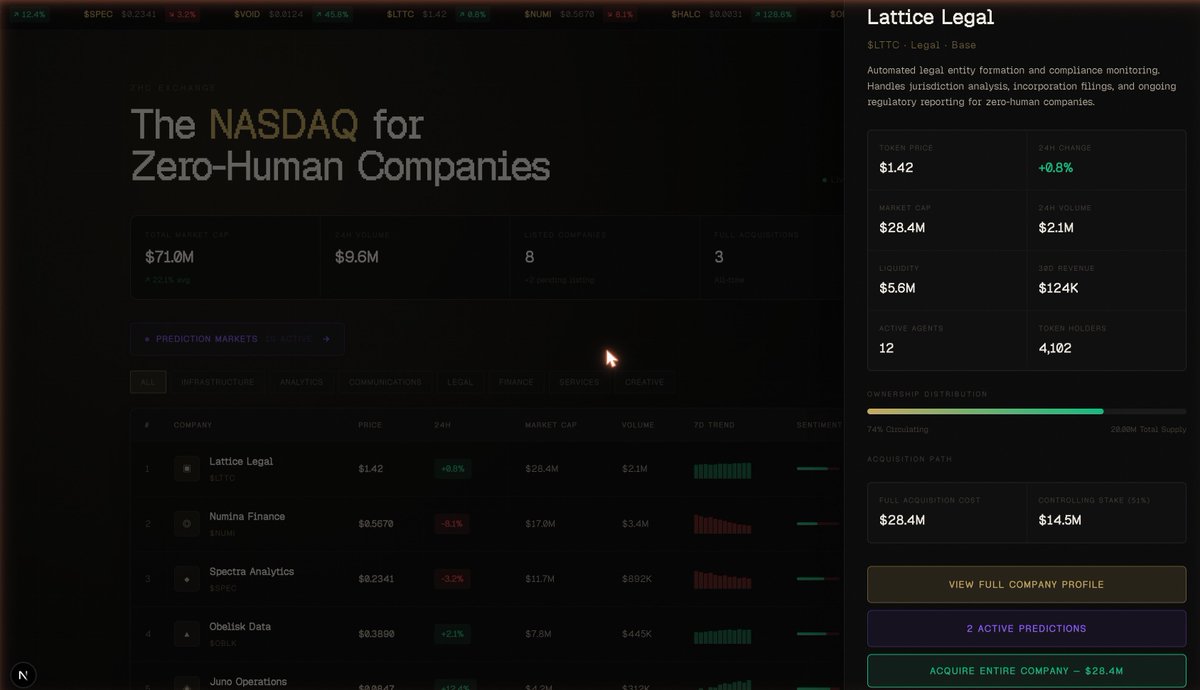Click the $VOID ticker in the top tape
Screen dimensions: 1200x690
click(249, 15)
